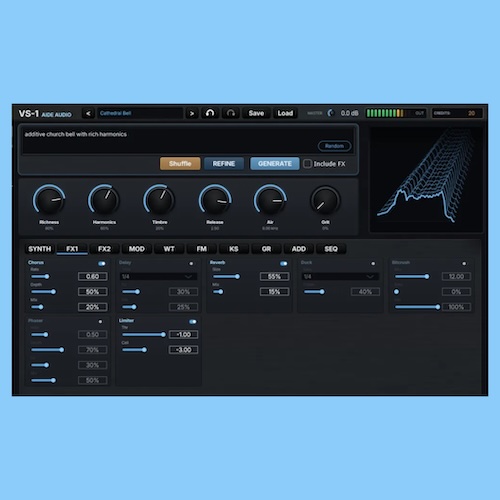Click the Bitcrush 100% mix slider
Screen dimensions: 500x500
(417, 307)
